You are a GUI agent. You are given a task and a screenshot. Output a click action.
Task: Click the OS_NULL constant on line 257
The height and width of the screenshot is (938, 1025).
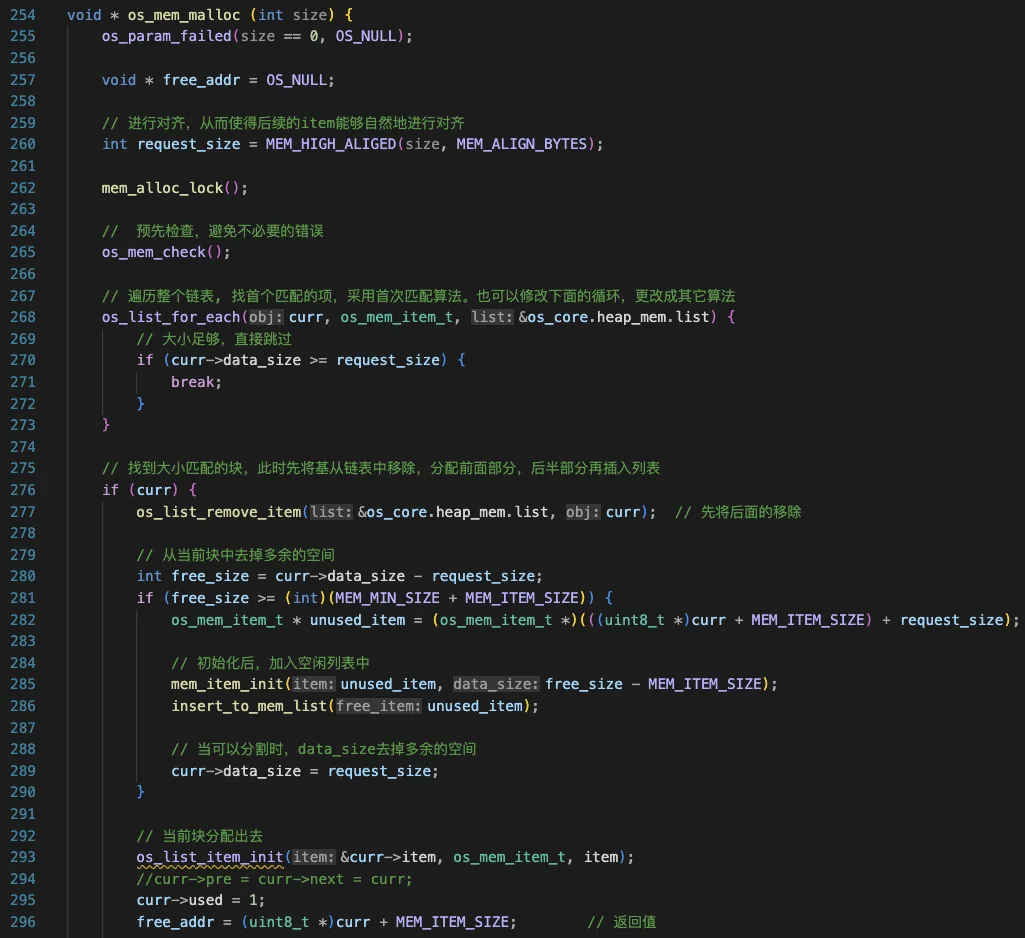click(x=300, y=79)
